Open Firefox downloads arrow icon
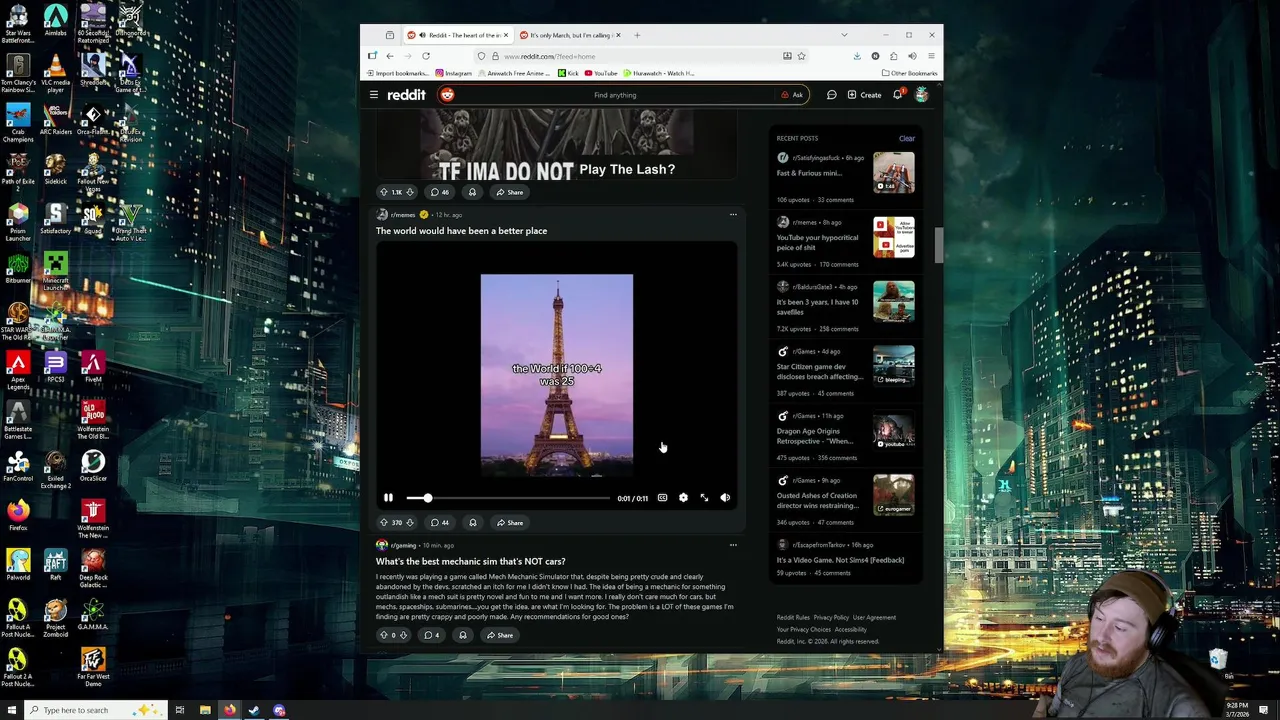Image resolution: width=1280 pixels, height=720 pixels. tap(857, 56)
